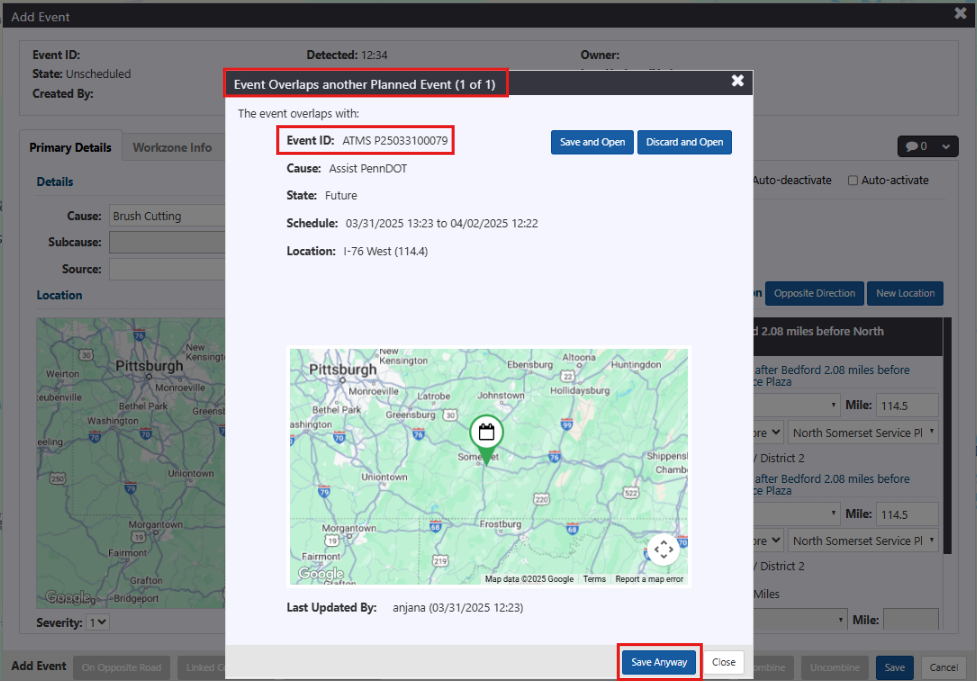Click Save Anyway button
This screenshot has height=682, width=977.
tap(659, 662)
